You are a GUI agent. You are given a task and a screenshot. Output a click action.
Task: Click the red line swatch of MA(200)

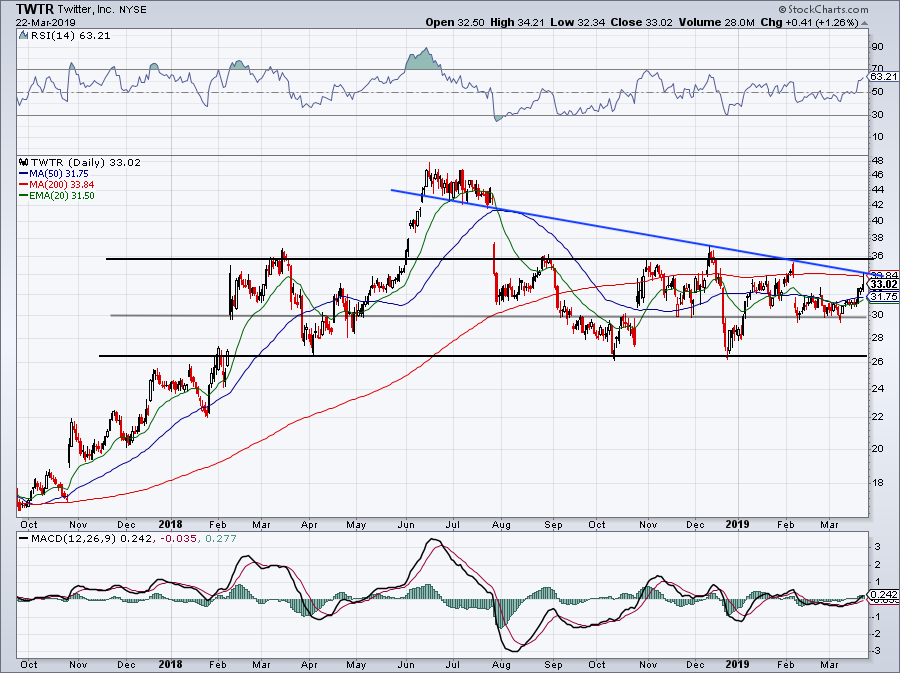tap(24, 185)
